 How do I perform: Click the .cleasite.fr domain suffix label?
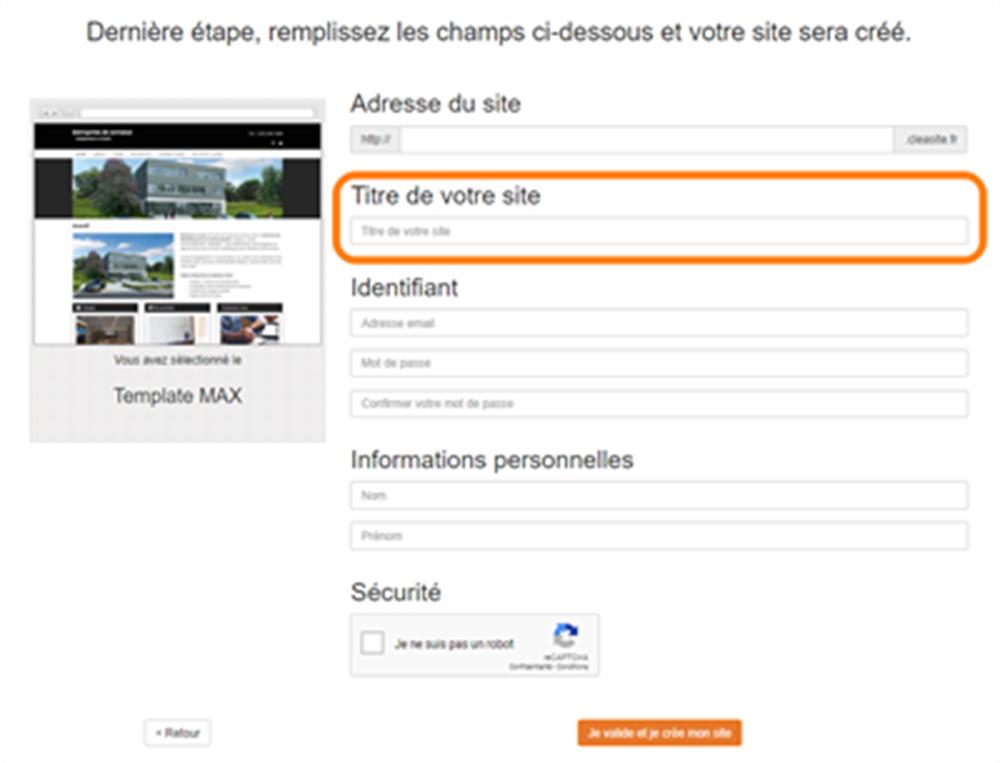click(x=930, y=139)
